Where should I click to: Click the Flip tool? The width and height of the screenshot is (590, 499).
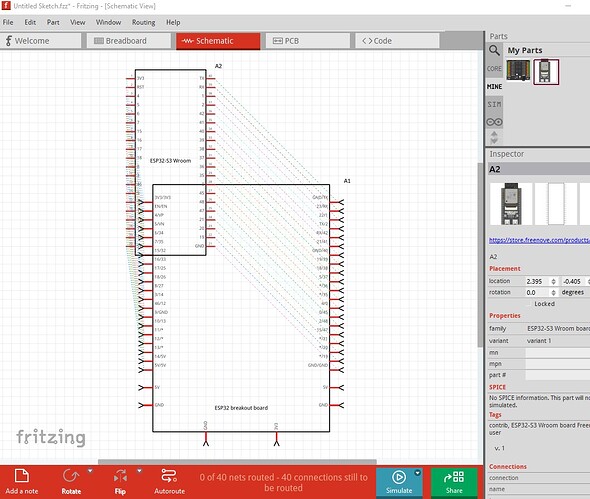(x=120, y=482)
